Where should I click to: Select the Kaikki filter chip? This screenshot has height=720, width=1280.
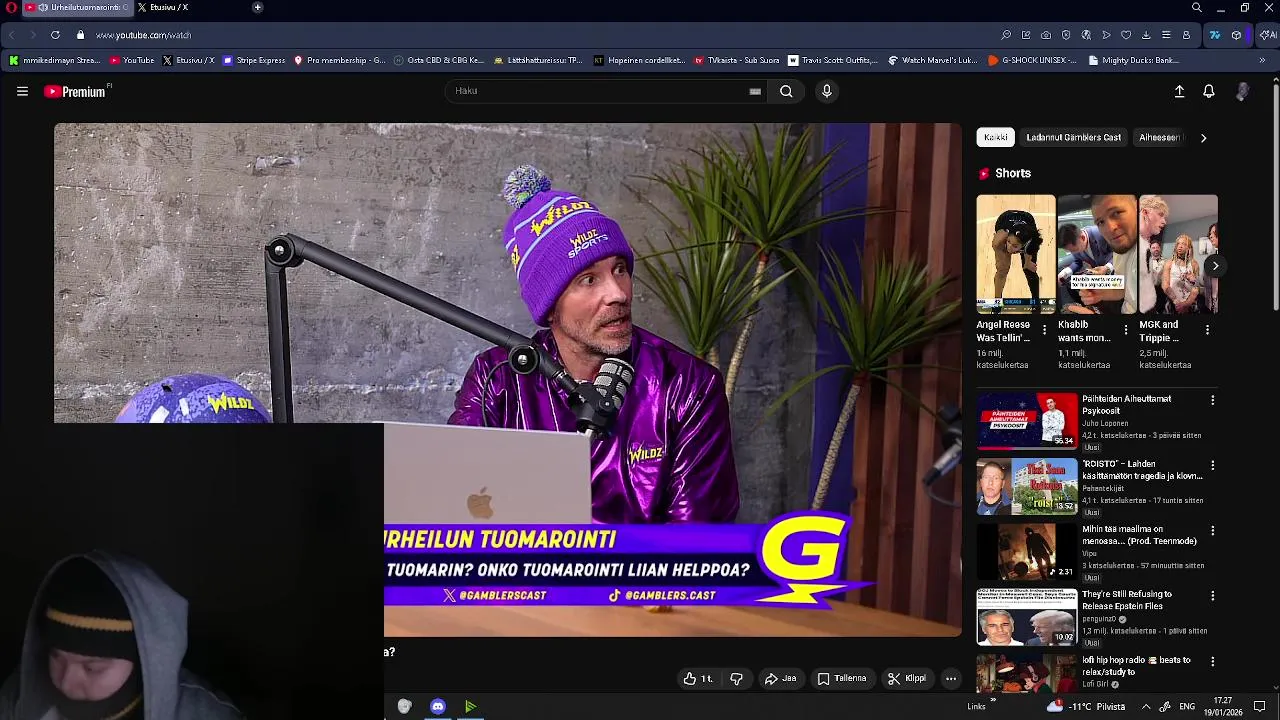995,137
